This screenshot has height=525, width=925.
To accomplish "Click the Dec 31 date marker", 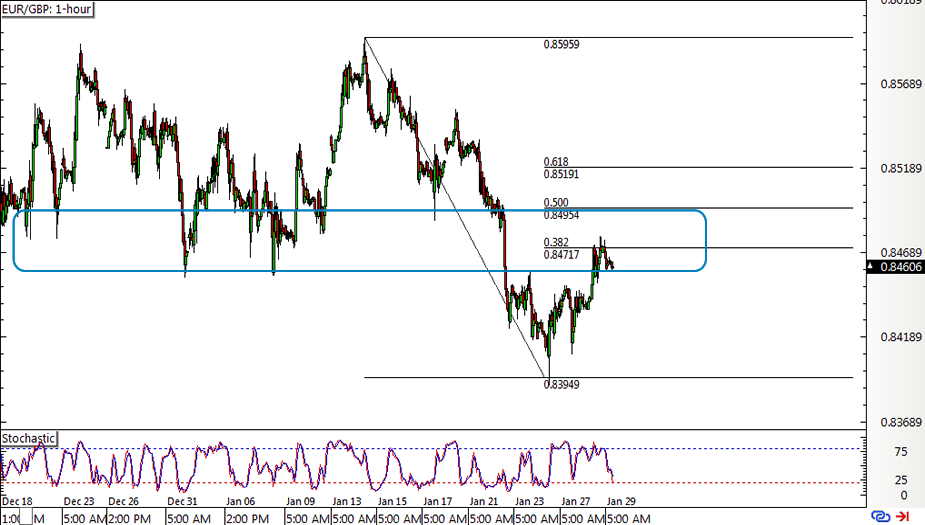I will coord(182,501).
